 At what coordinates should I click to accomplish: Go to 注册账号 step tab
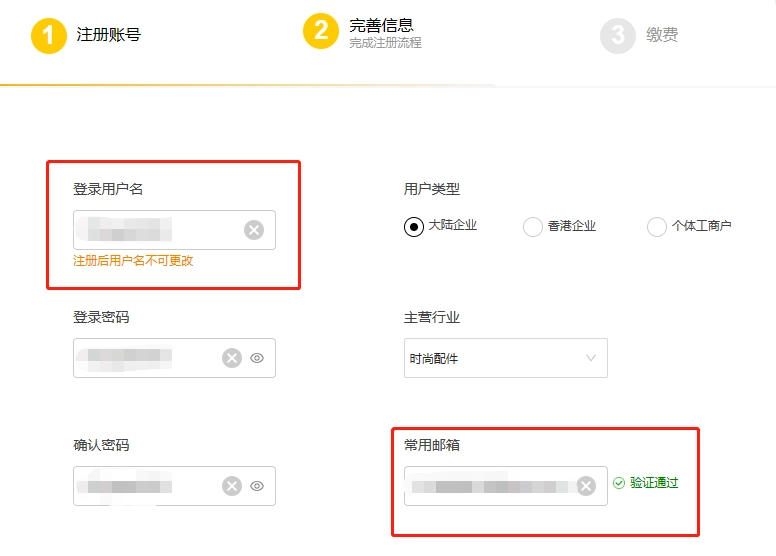tap(108, 35)
